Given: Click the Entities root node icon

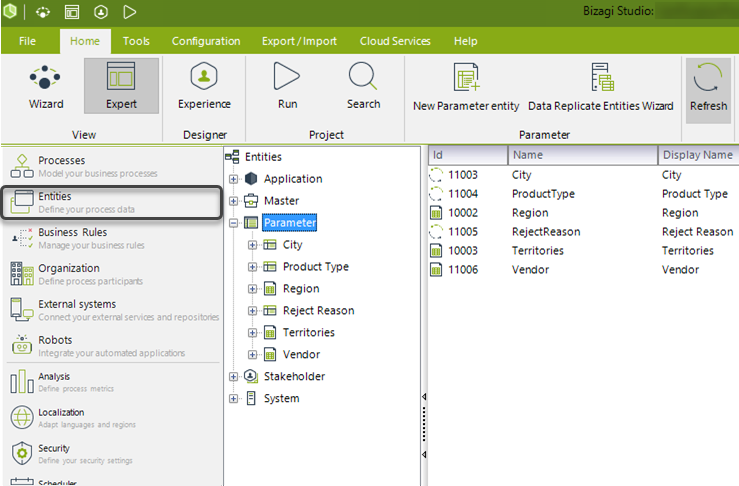Looking at the screenshot, I should coord(232,157).
